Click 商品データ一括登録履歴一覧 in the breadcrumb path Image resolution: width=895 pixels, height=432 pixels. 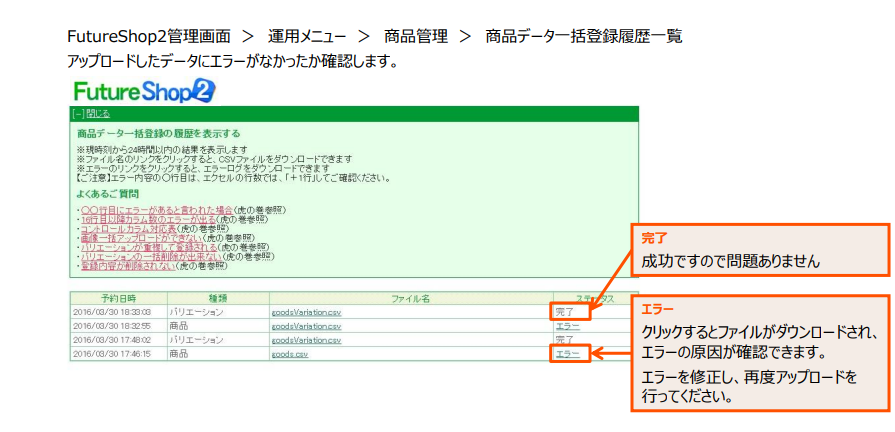(x=584, y=37)
